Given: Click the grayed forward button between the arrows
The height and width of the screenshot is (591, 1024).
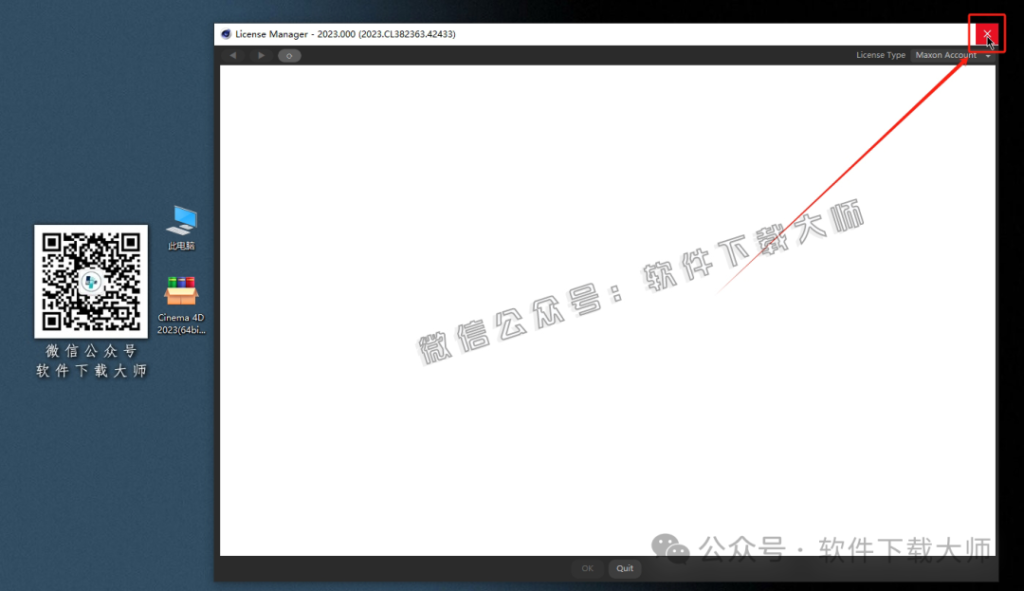Looking at the screenshot, I should (x=261, y=55).
